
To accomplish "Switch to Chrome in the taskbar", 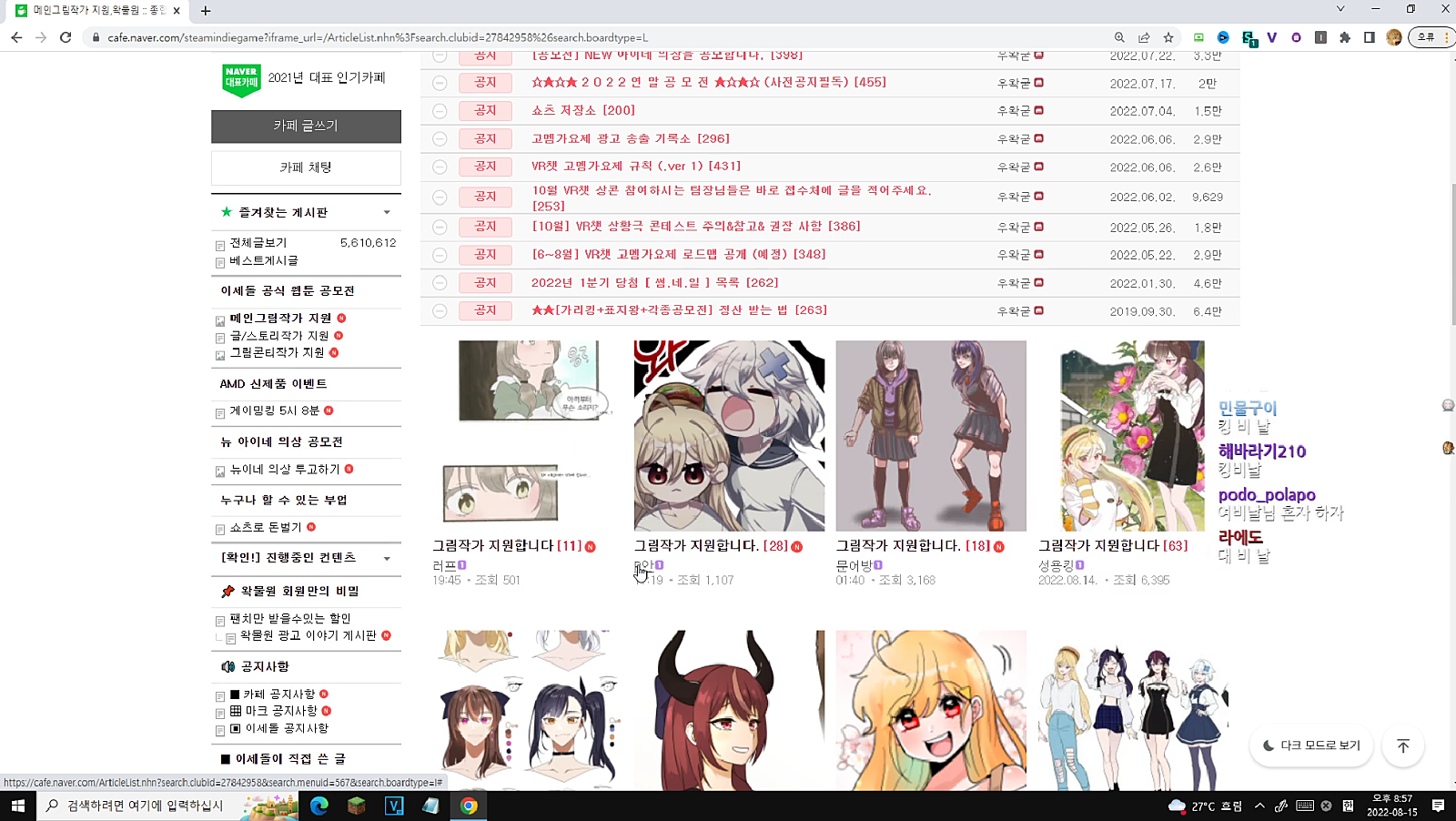I will pos(469,806).
